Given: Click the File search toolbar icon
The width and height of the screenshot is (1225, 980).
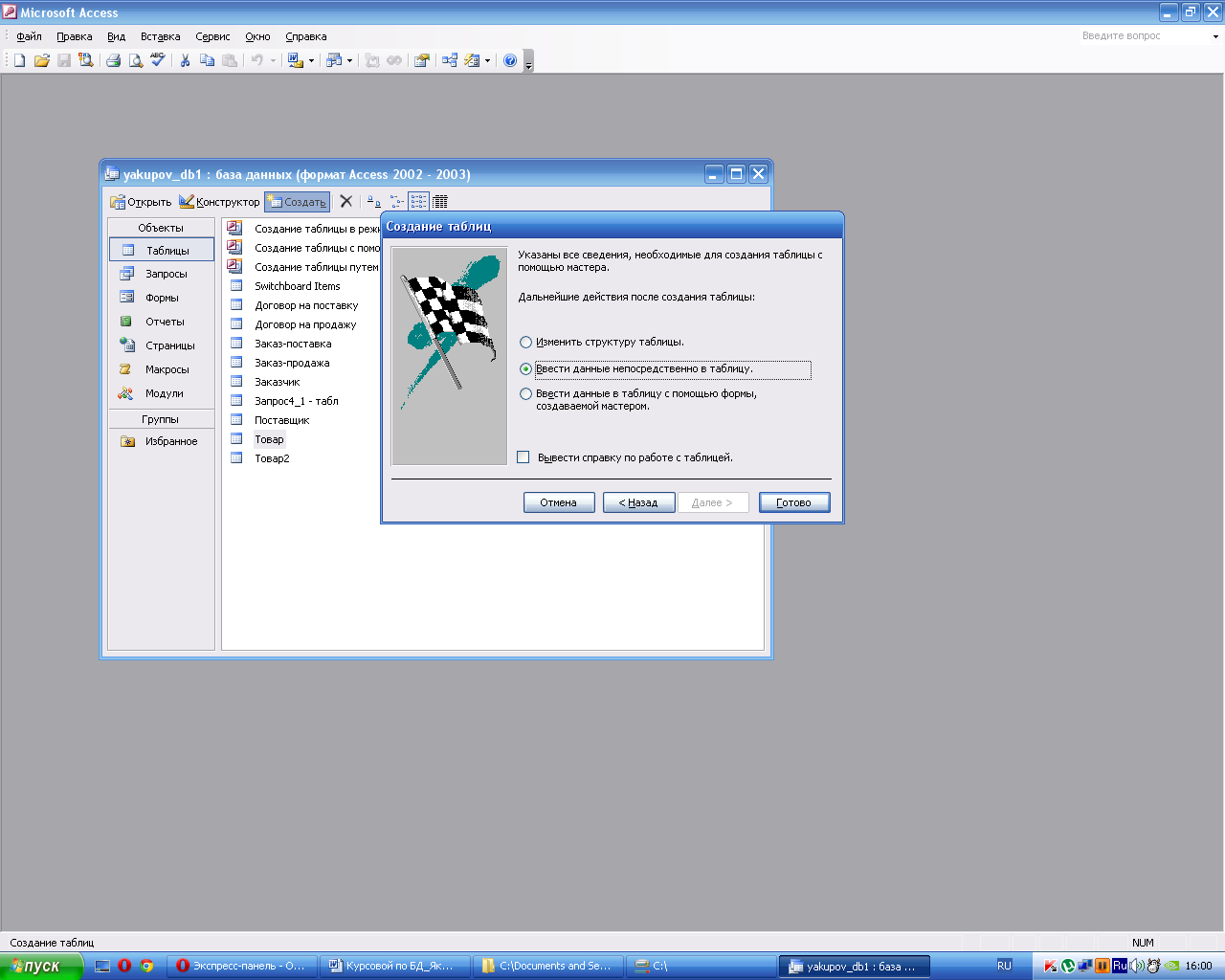Looking at the screenshot, I should click(x=86, y=60).
